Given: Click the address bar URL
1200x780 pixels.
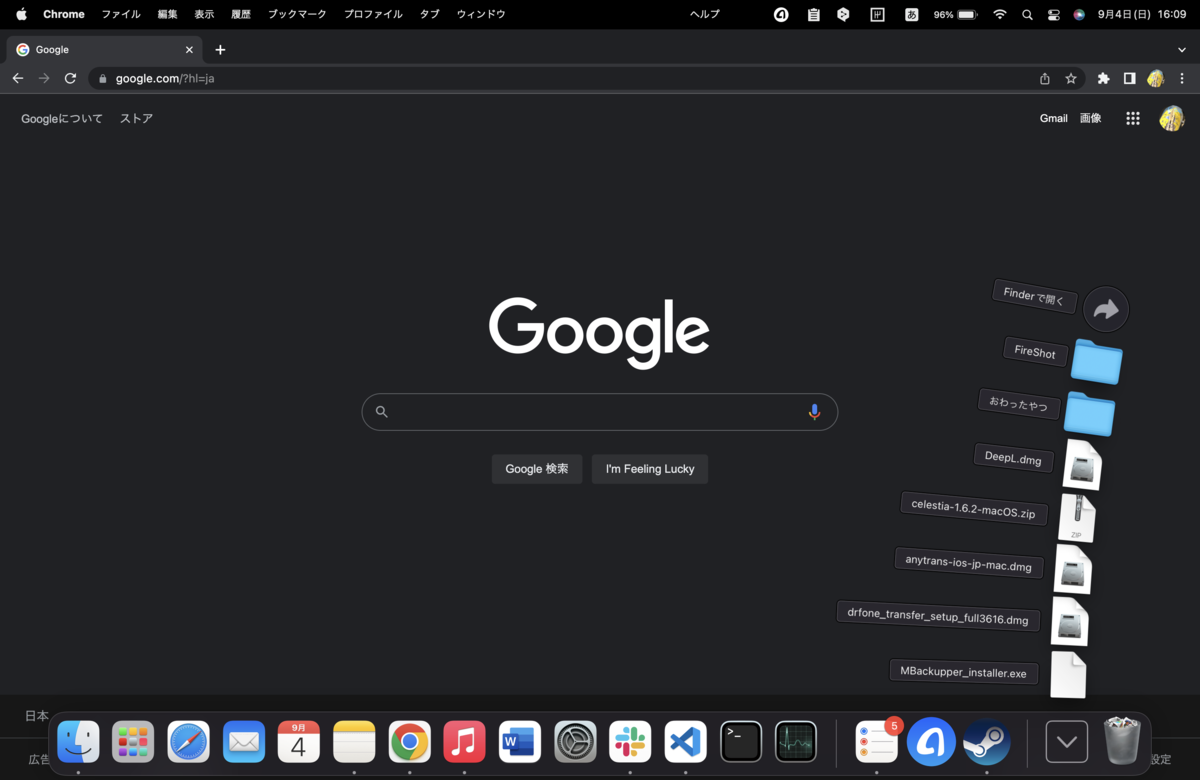Looking at the screenshot, I should [165, 78].
